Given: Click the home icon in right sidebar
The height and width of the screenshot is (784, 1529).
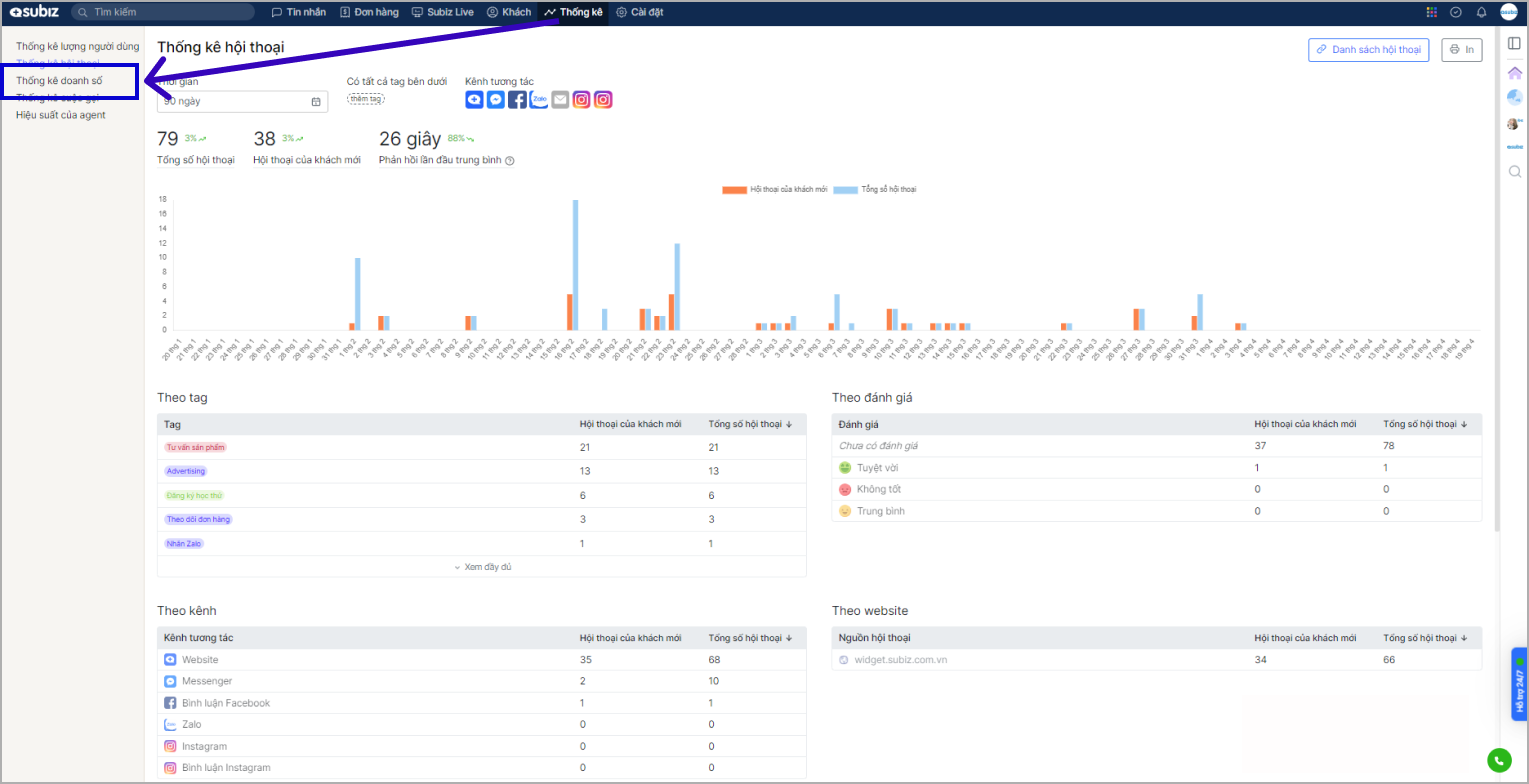Looking at the screenshot, I should 1514,72.
